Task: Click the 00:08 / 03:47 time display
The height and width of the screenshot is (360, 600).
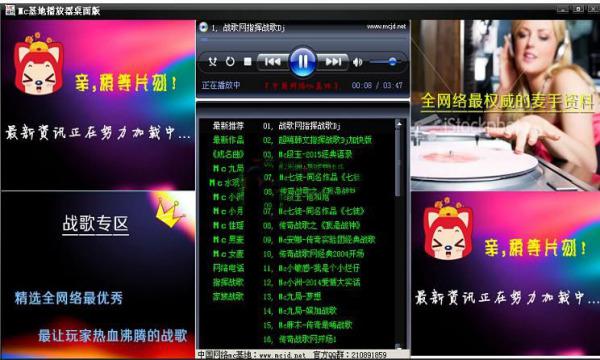Action: point(377,85)
